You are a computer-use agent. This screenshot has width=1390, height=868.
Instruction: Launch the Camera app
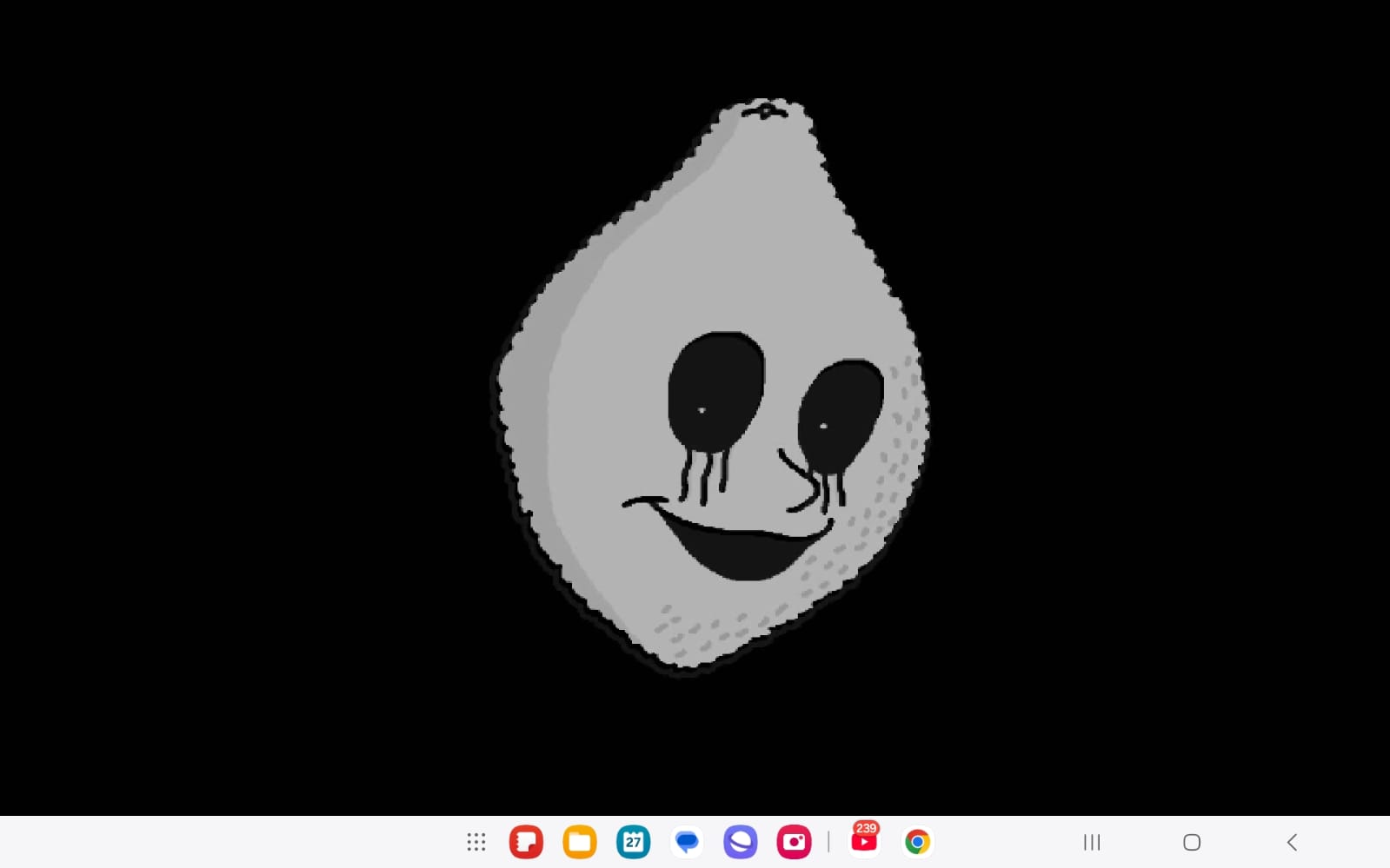coord(794,842)
